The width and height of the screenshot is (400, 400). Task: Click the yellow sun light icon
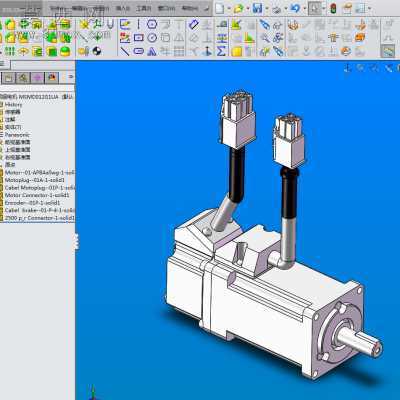(x=84, y=24)
